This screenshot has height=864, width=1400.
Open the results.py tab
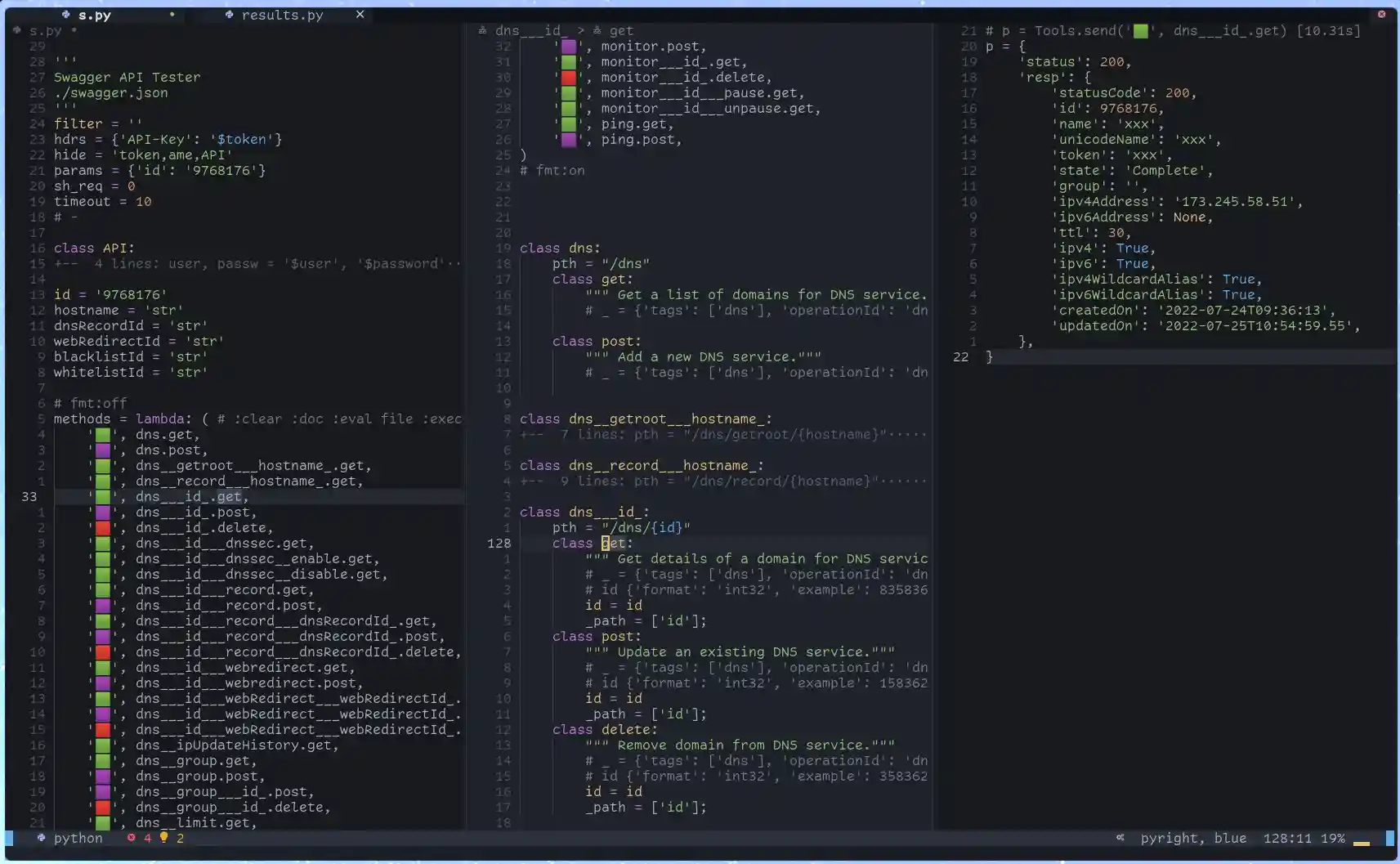coord(282,15)
